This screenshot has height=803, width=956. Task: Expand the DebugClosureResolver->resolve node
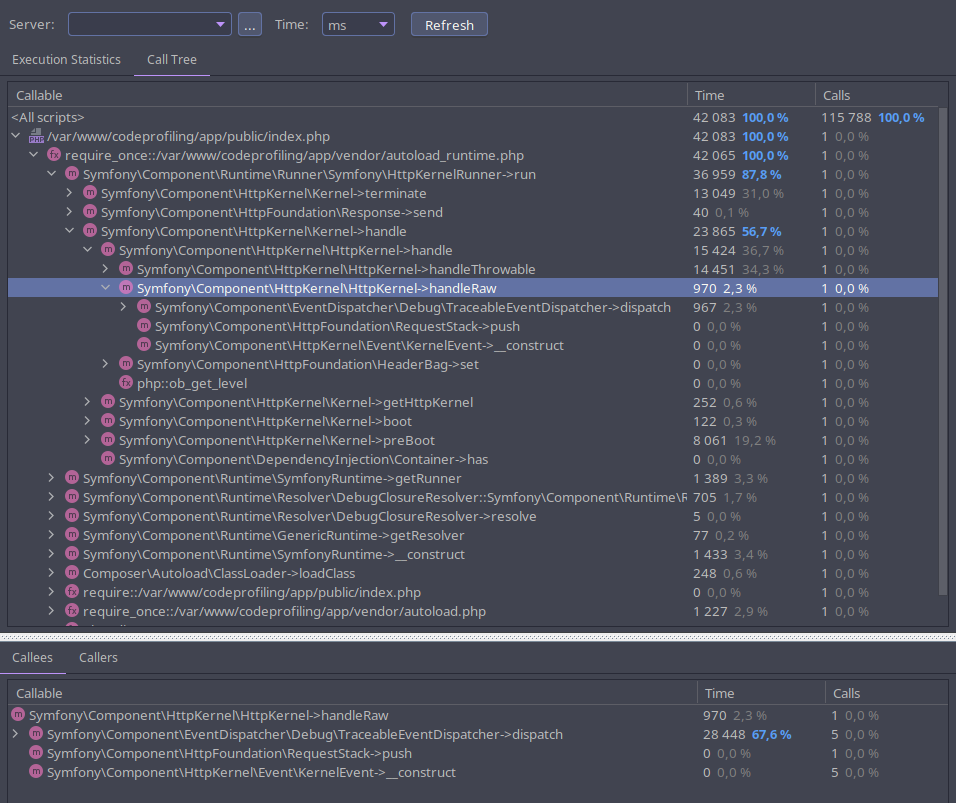(x=52, y=516)
